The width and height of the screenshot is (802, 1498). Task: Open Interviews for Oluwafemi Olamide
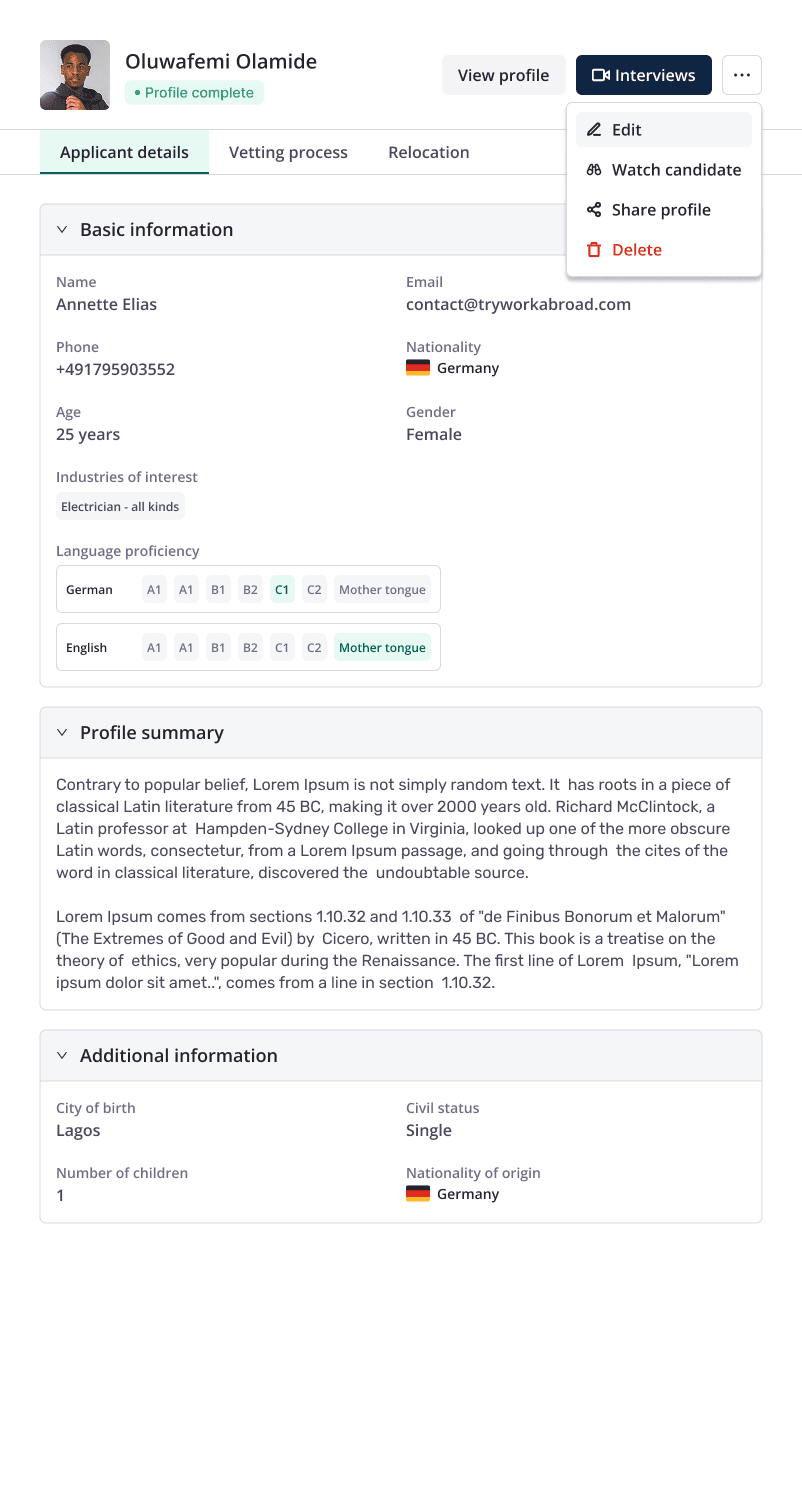click(643, 75)
